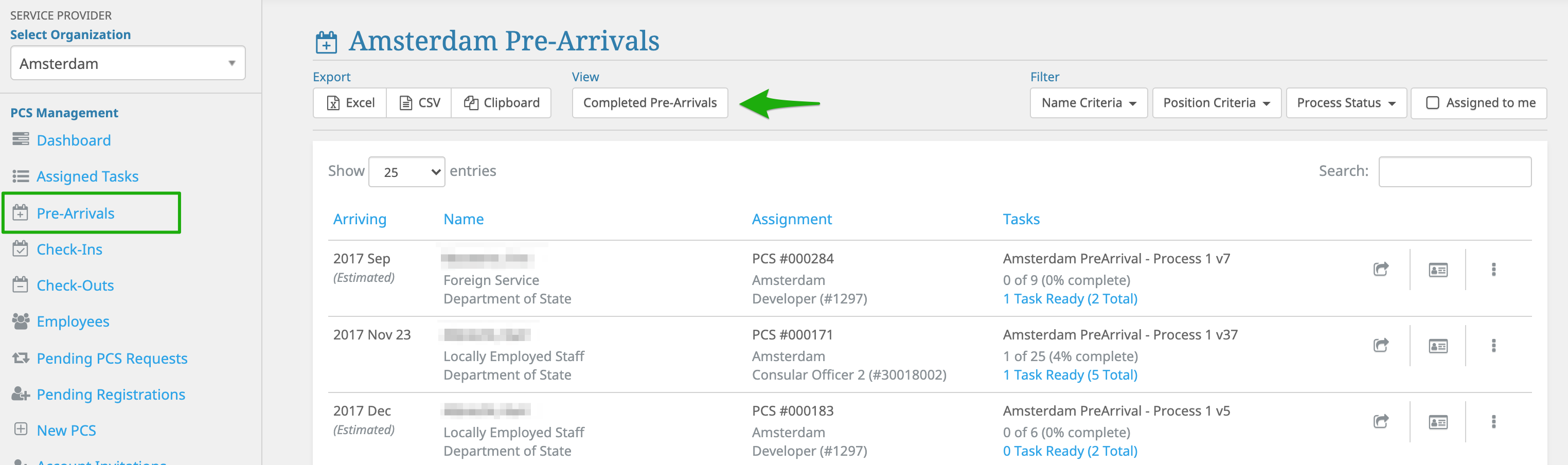Click the Employees group icon in the sidebar

click(x=21, y=321)
